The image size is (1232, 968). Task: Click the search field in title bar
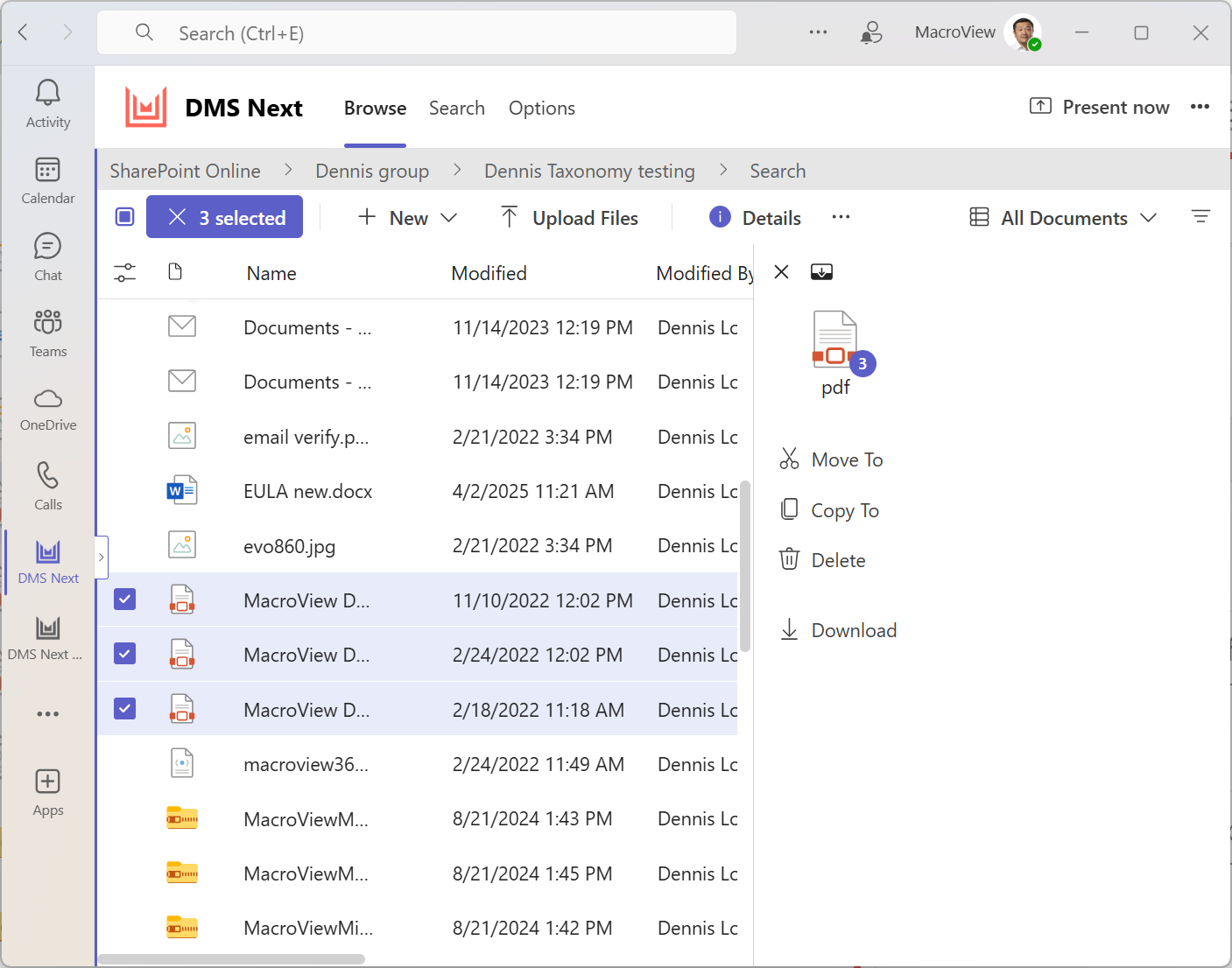pyautogui.click(x=417, y=33)
